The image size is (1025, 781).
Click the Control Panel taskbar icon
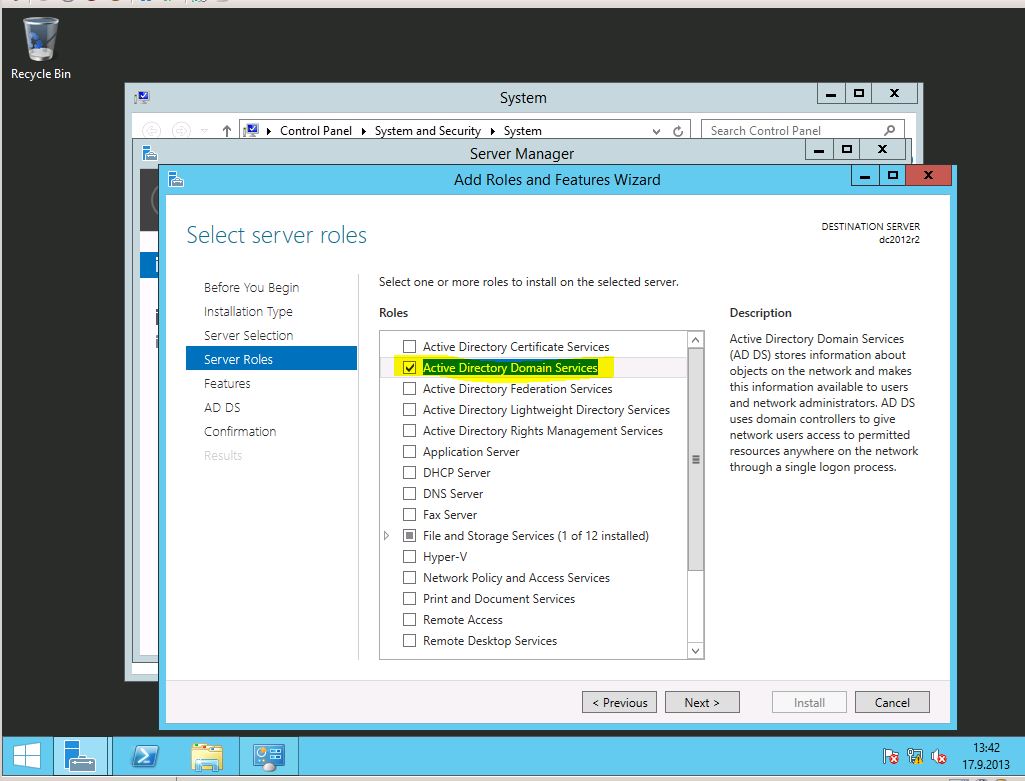[269, 756]
